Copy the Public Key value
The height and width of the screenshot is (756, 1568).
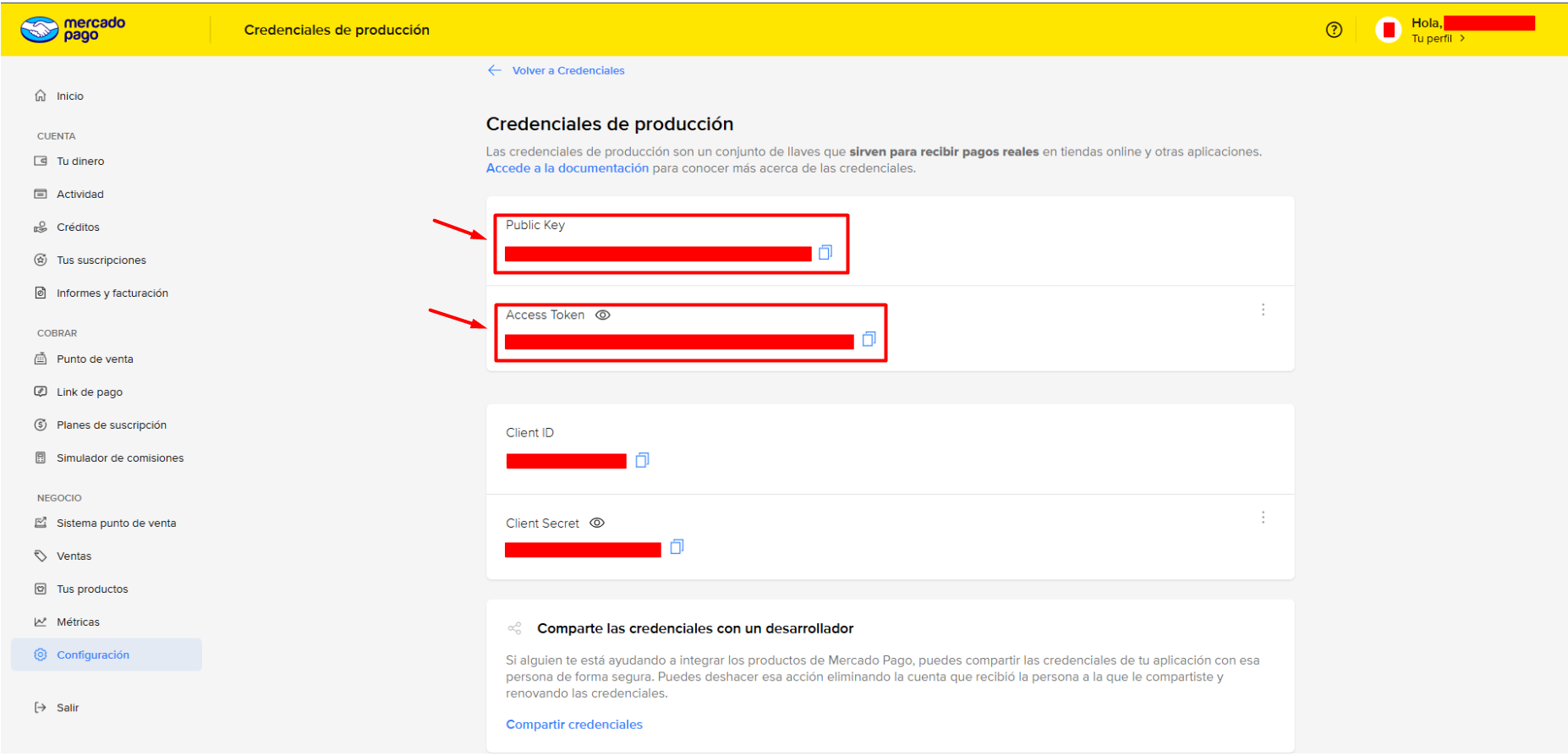825,252
